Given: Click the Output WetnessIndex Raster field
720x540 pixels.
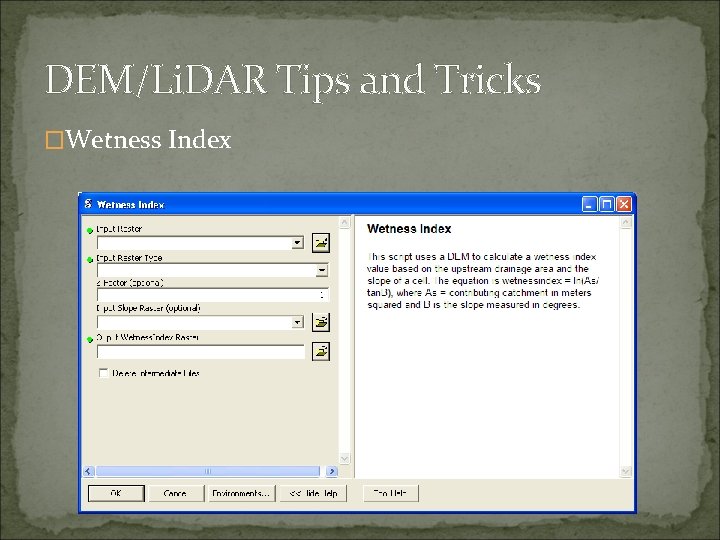Looking at the screenshot, I should pyautogui.click(x=201, y=352).
